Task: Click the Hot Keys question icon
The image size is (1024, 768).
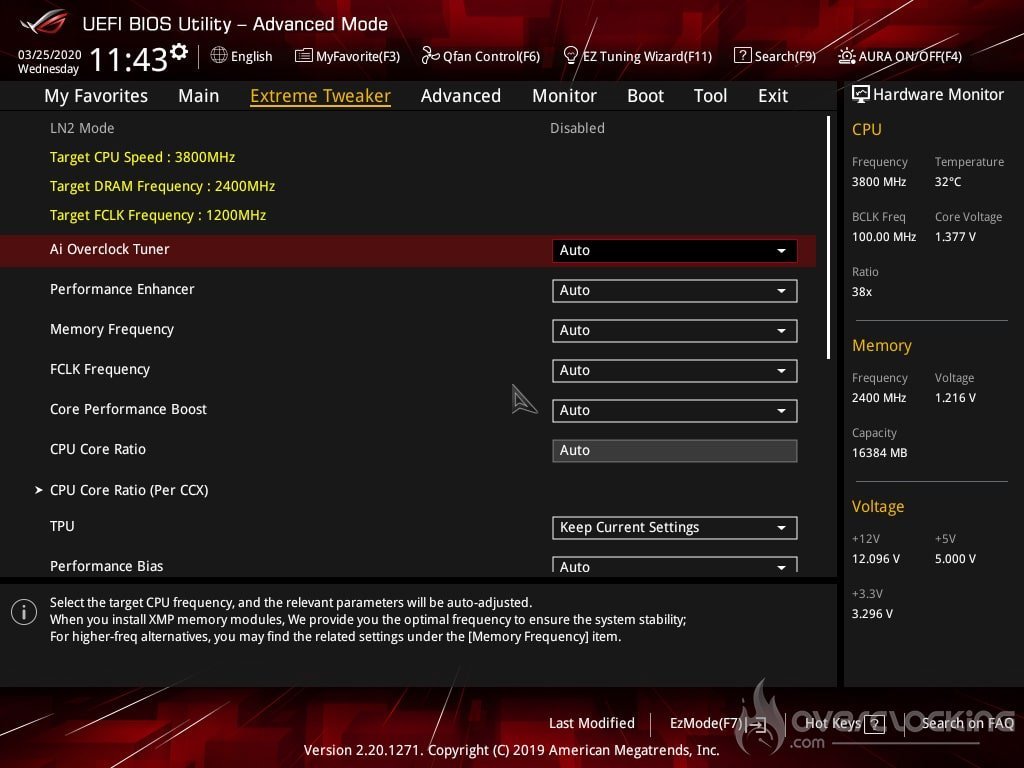Action: (x=874, y=724)
